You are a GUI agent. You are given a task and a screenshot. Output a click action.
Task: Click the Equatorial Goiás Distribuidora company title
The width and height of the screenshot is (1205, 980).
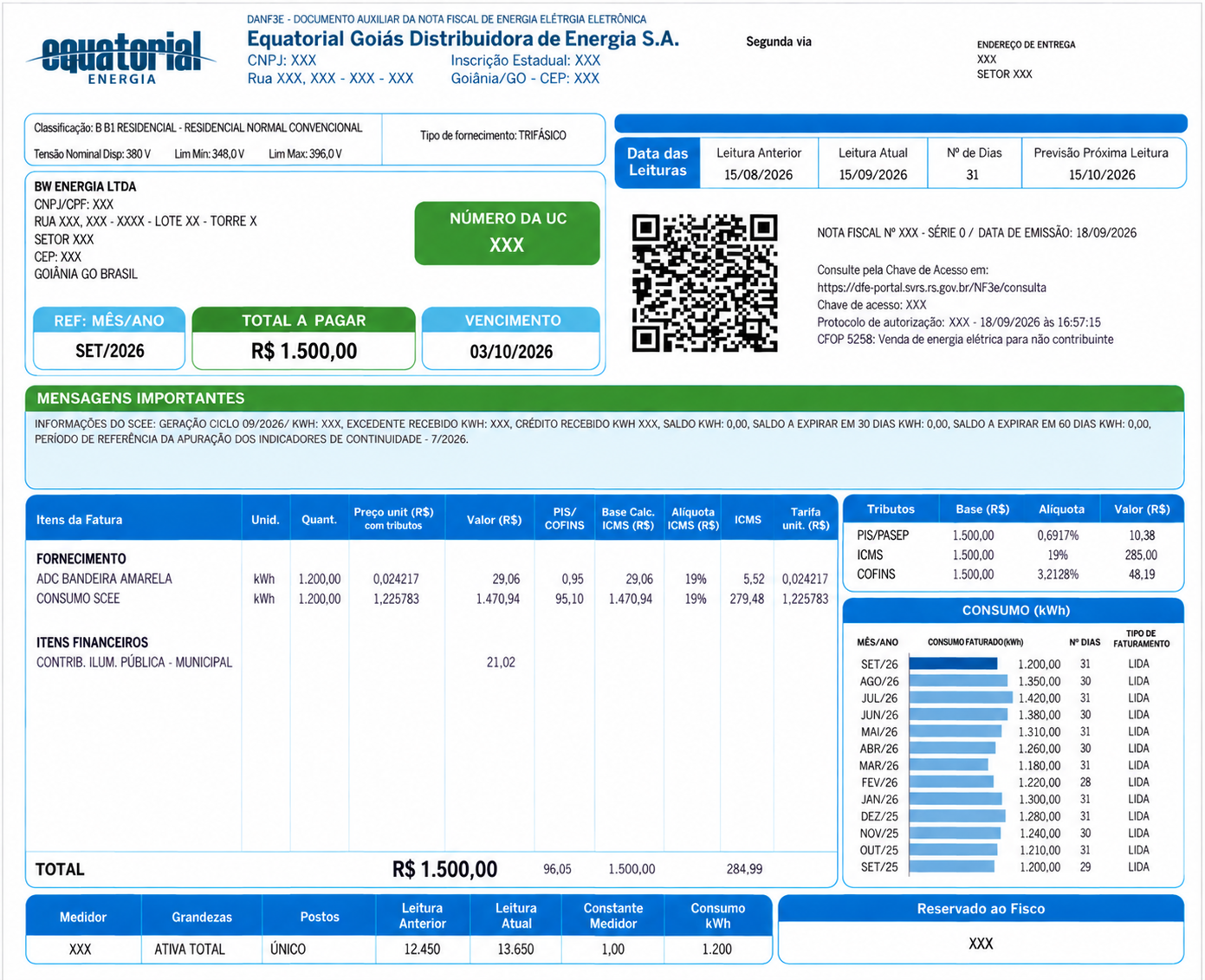(463, 39)
